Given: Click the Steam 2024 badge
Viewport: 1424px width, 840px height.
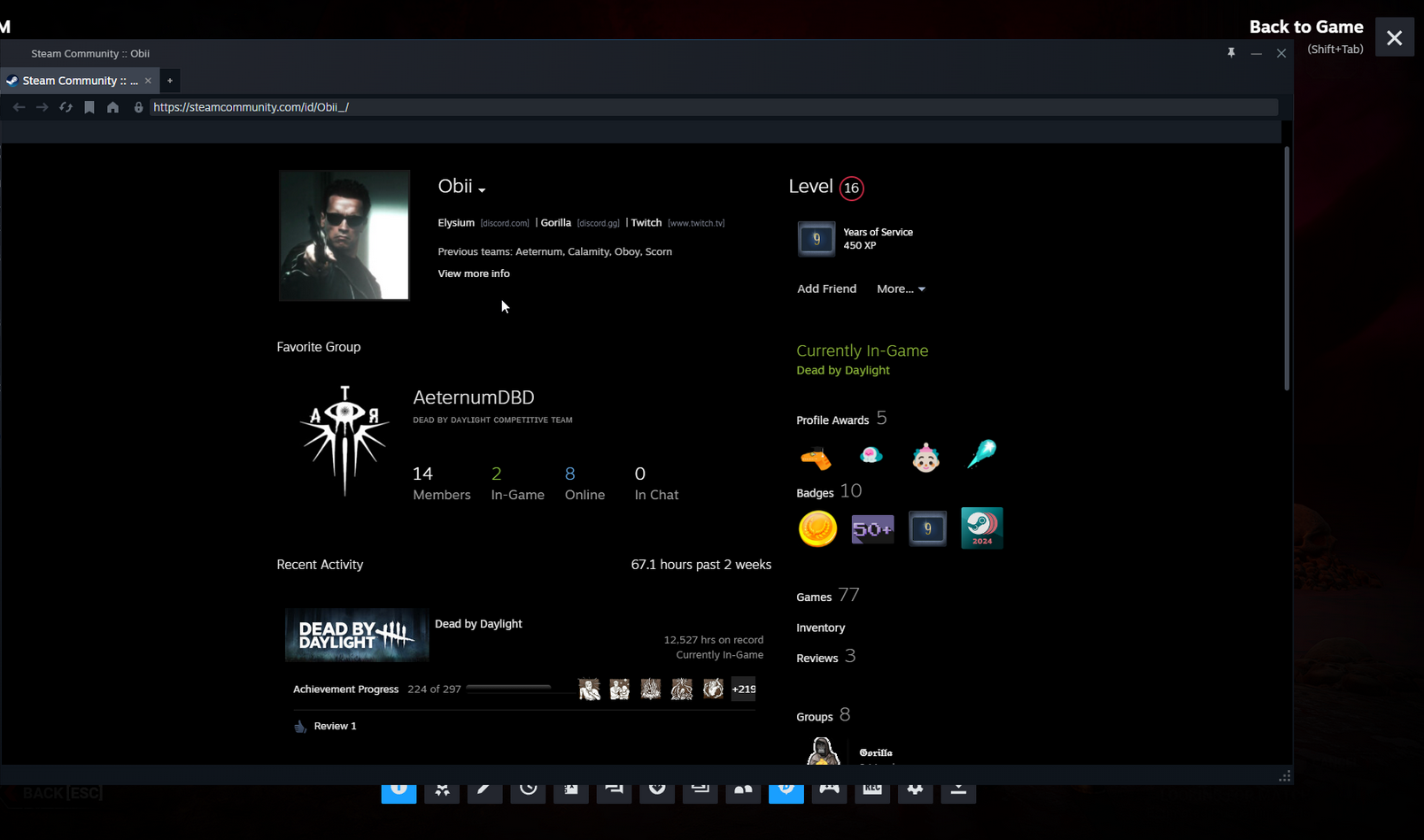Looking at the screenshot, I should 982,528.
